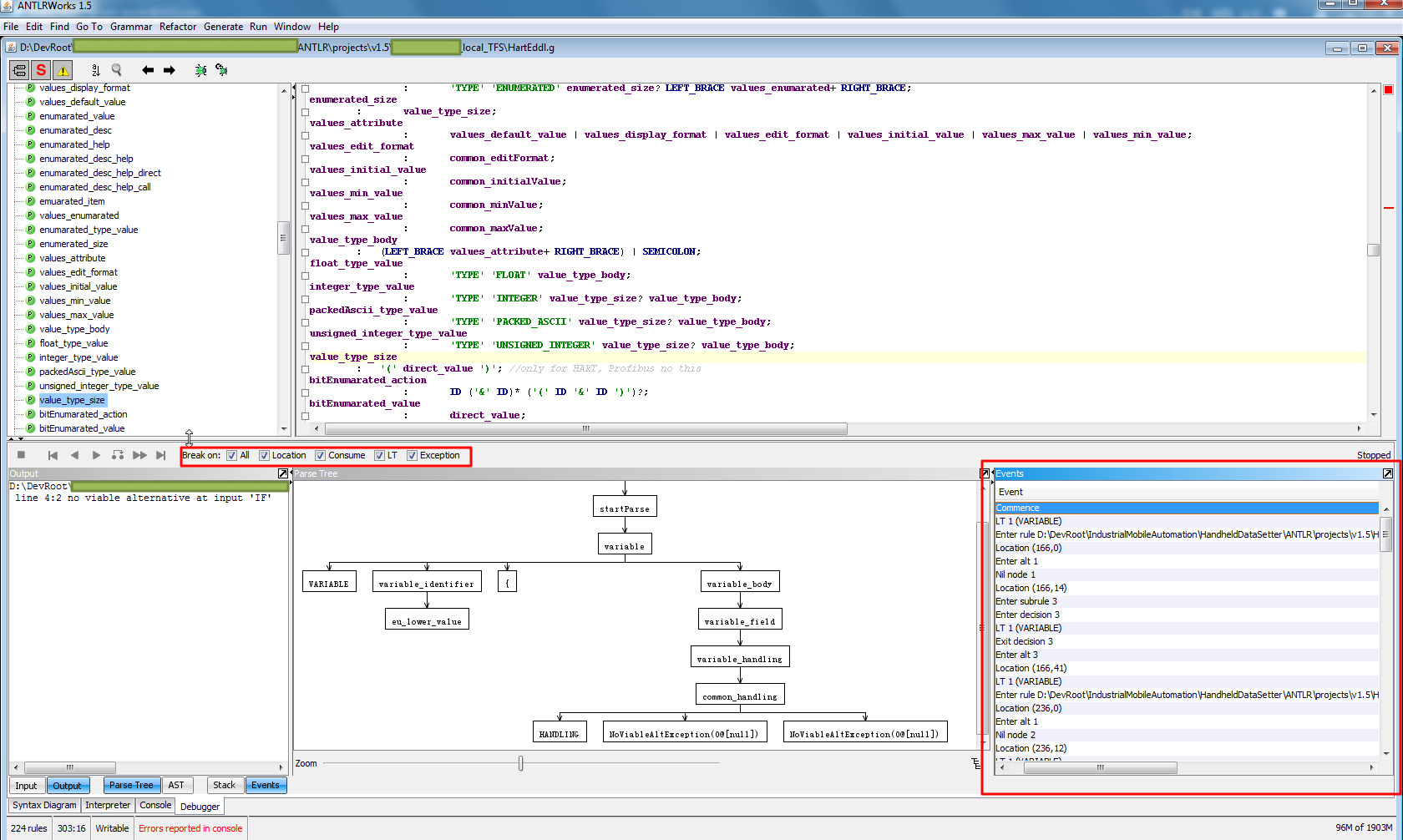Click the yellow warning triangle icon
The height and width of the screenshot is (840, 1403).
pyautogui.click(x=63, y=70)
